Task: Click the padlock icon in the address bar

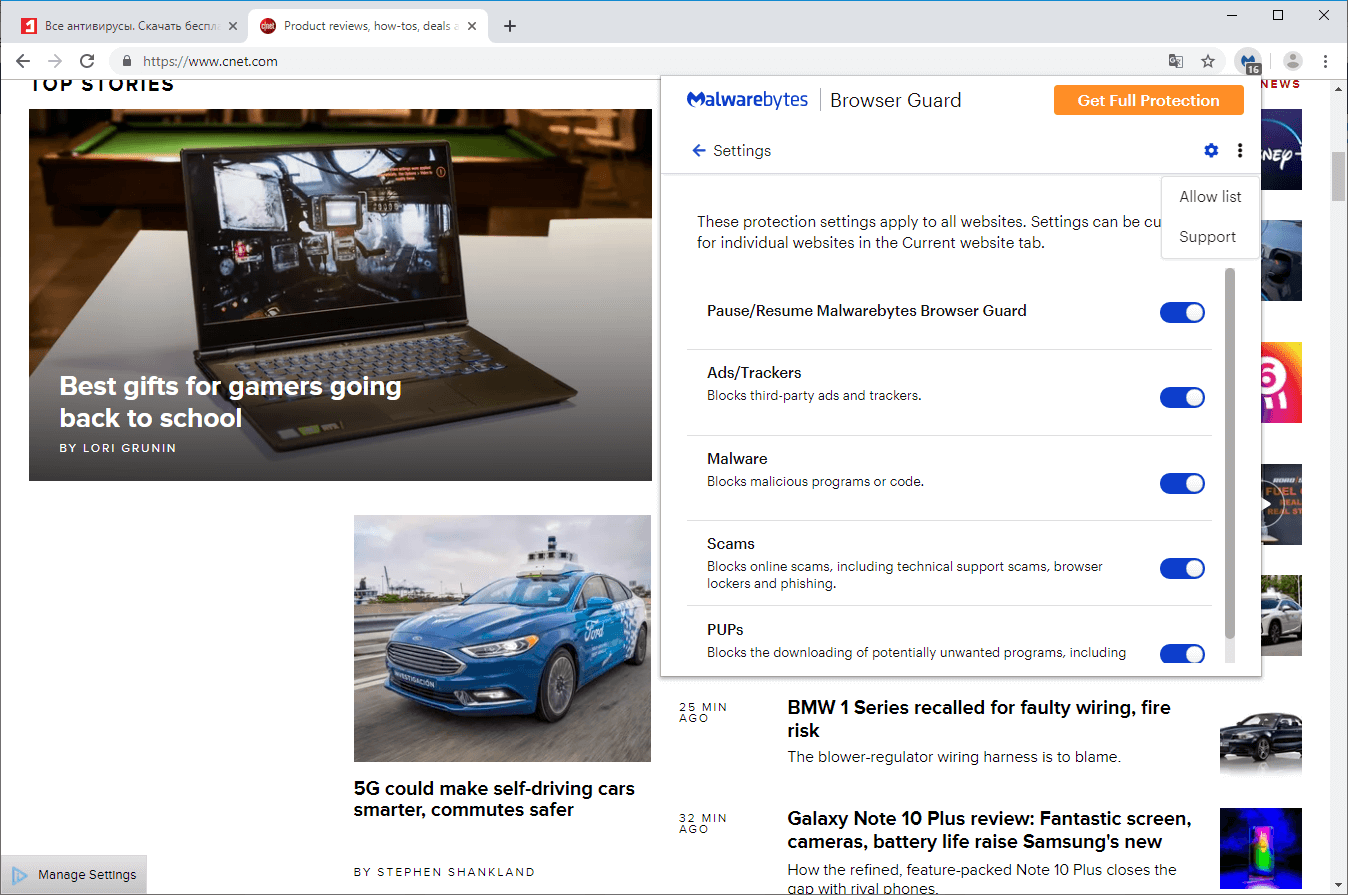Action: tap(126, 61)
